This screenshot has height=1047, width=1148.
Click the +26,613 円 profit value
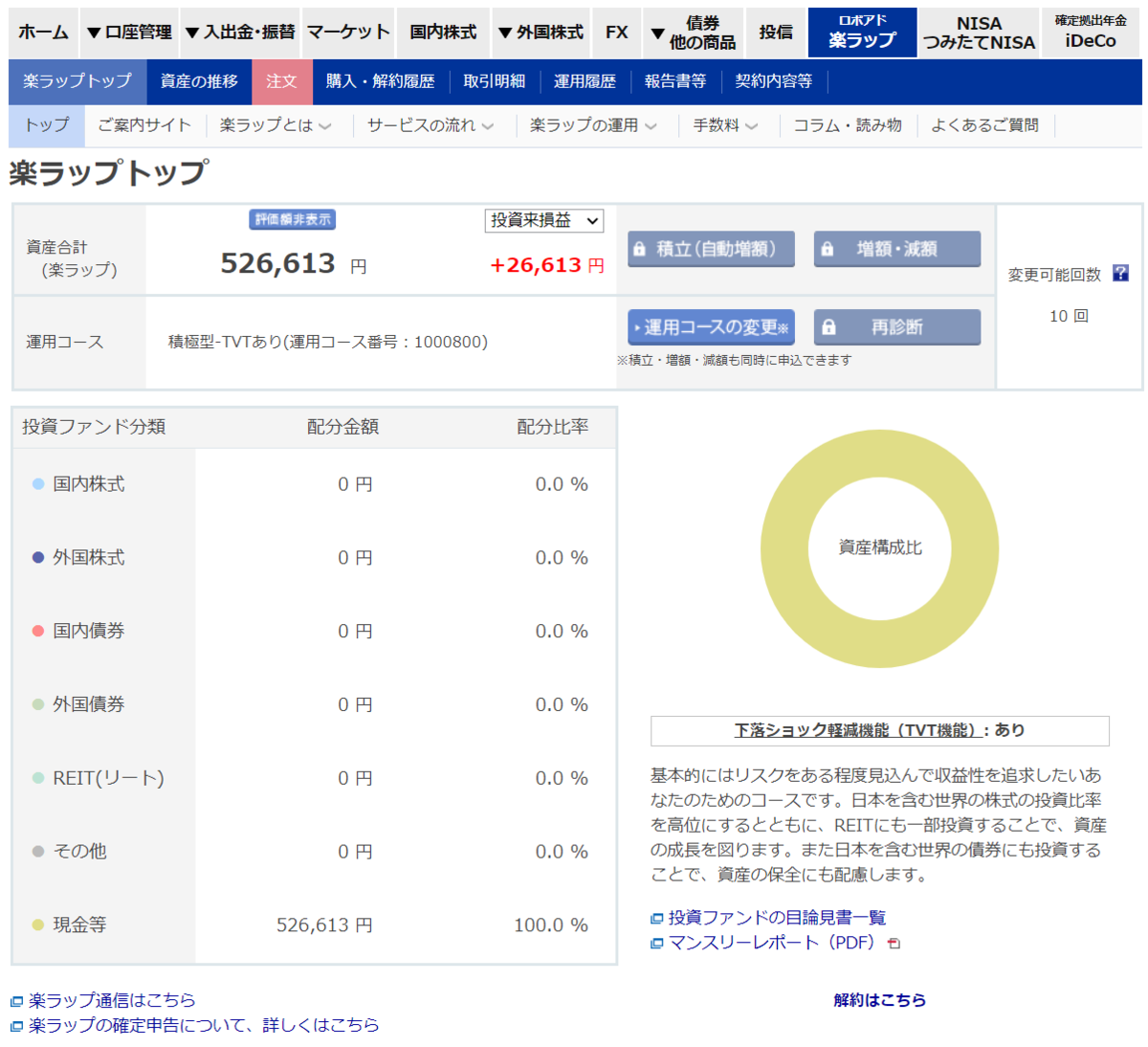546,265
